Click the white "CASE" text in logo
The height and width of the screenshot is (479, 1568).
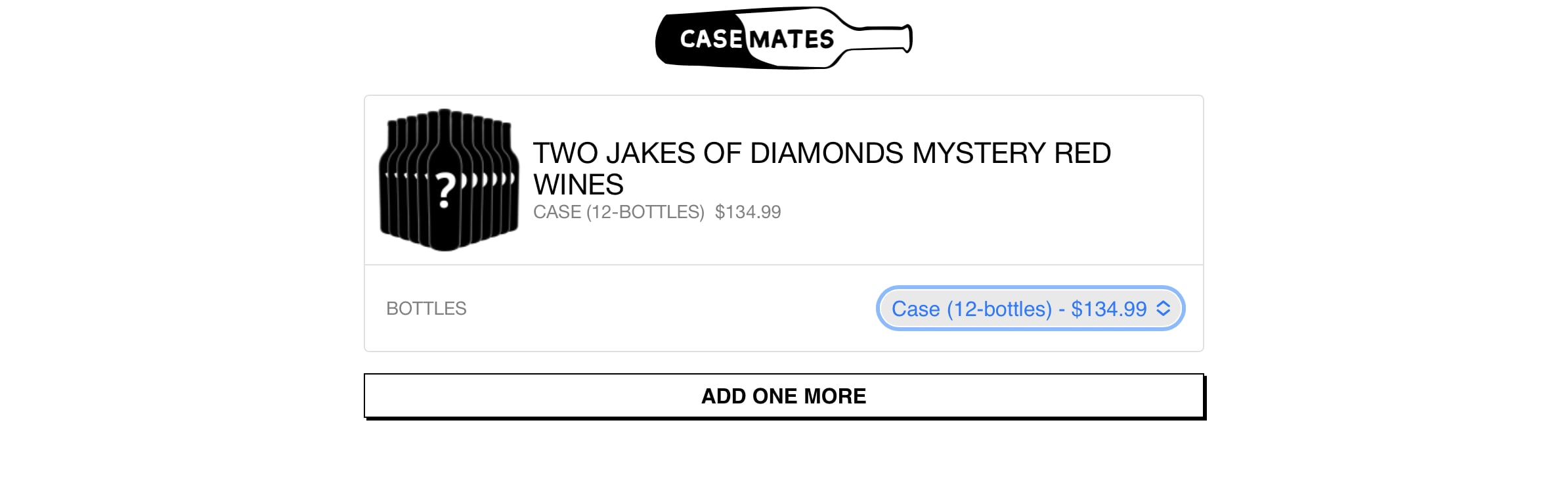tap(711, 39)
